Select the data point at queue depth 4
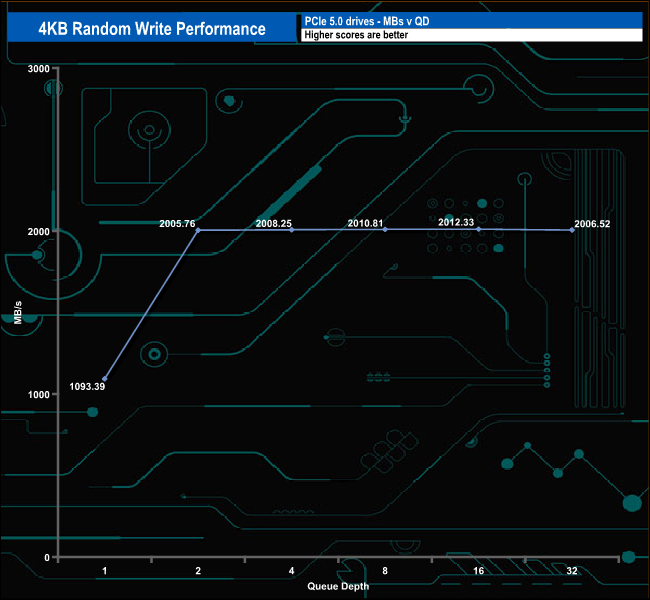 point(292,230)
